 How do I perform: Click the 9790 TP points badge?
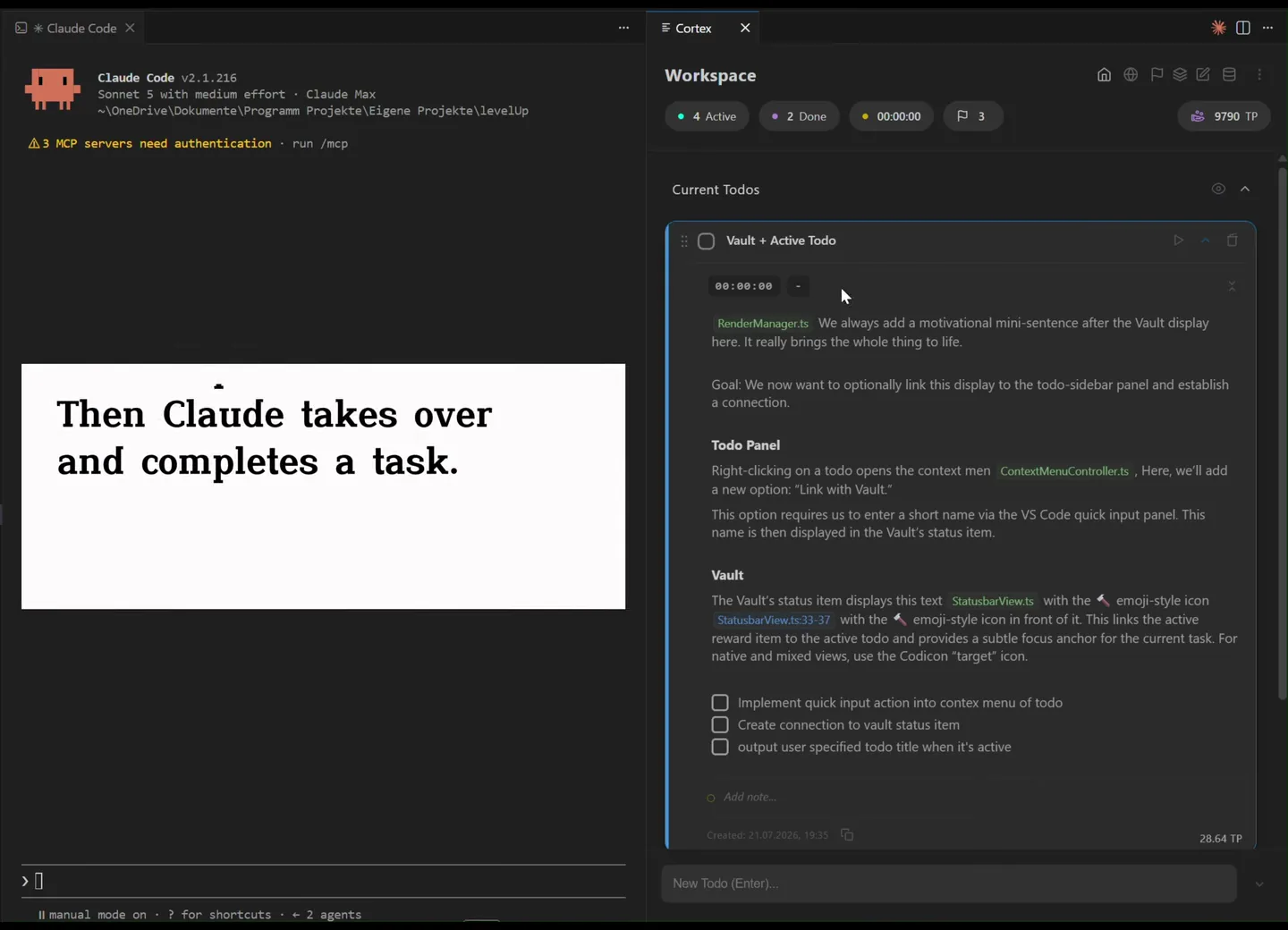[x=1224, y=116]
